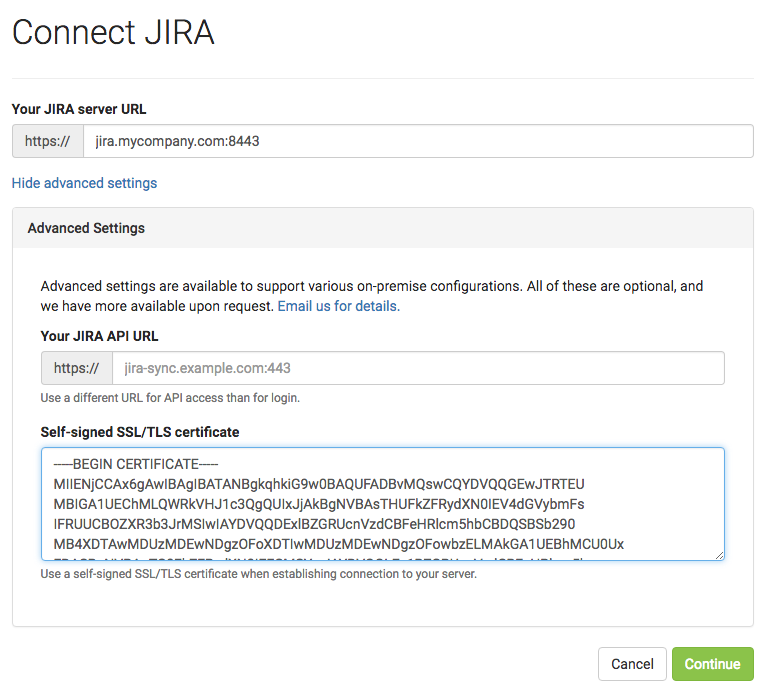The width and height of the screenshot is (768, 694).
Task: Click certificate line starting with IFRUUCBOZXR3
Action: click(314, 524)
